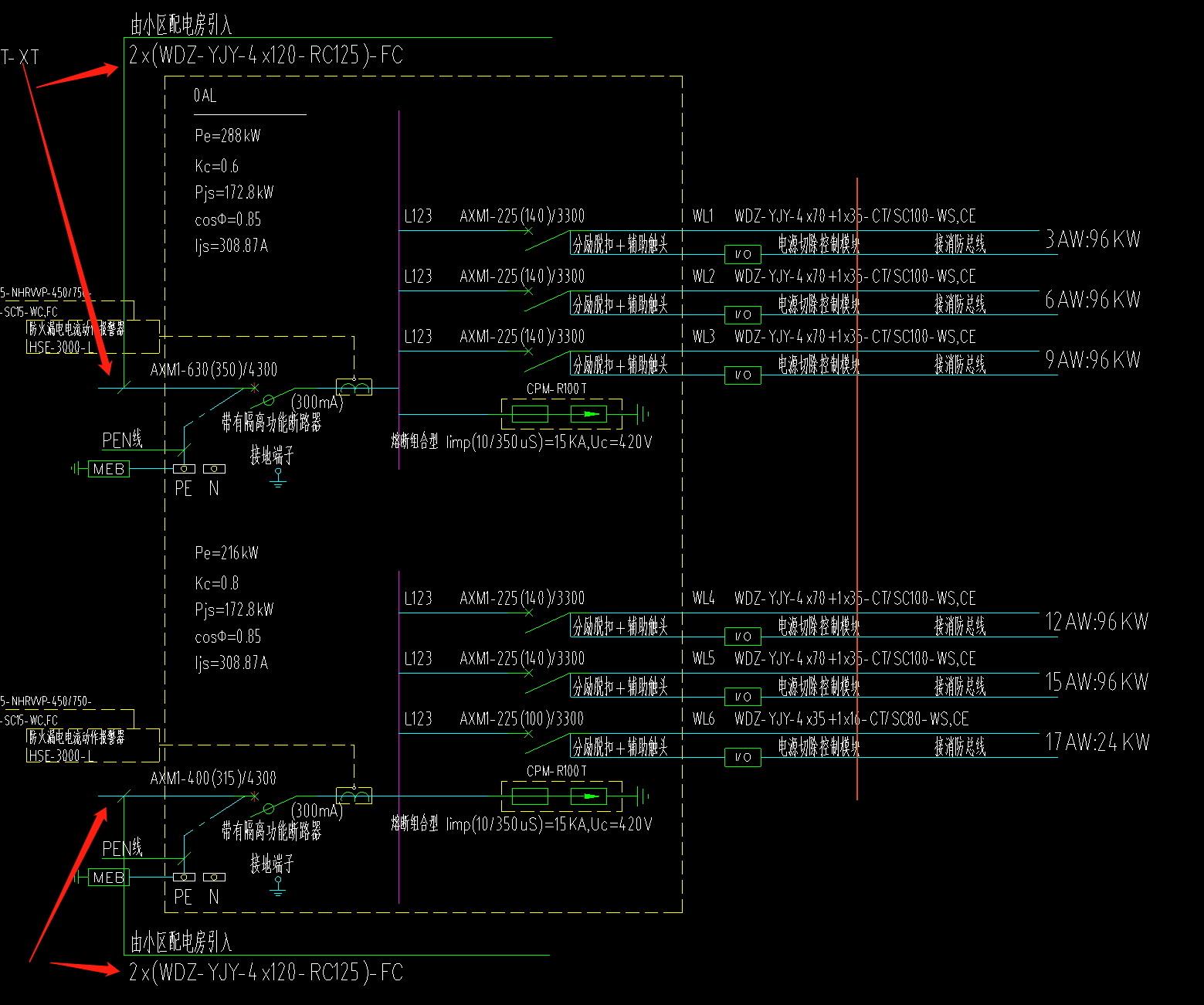Click 带有隔离功能断路器 text under AXM1-630 breaker
Viewport: 1204px width, 1005px height.
[x=271, y=423]
